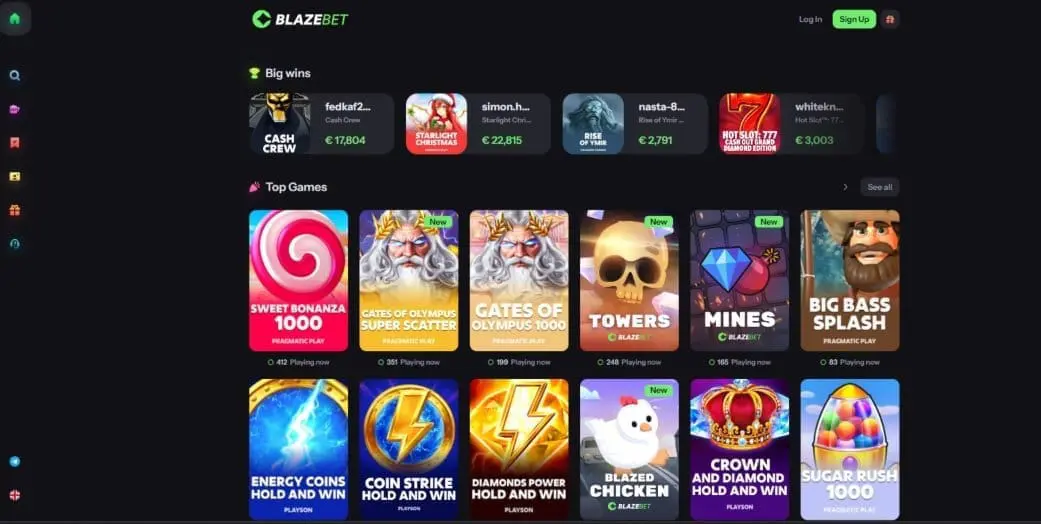
Task: Select Cash Crew big win card
Action: (x=321, y=124)
